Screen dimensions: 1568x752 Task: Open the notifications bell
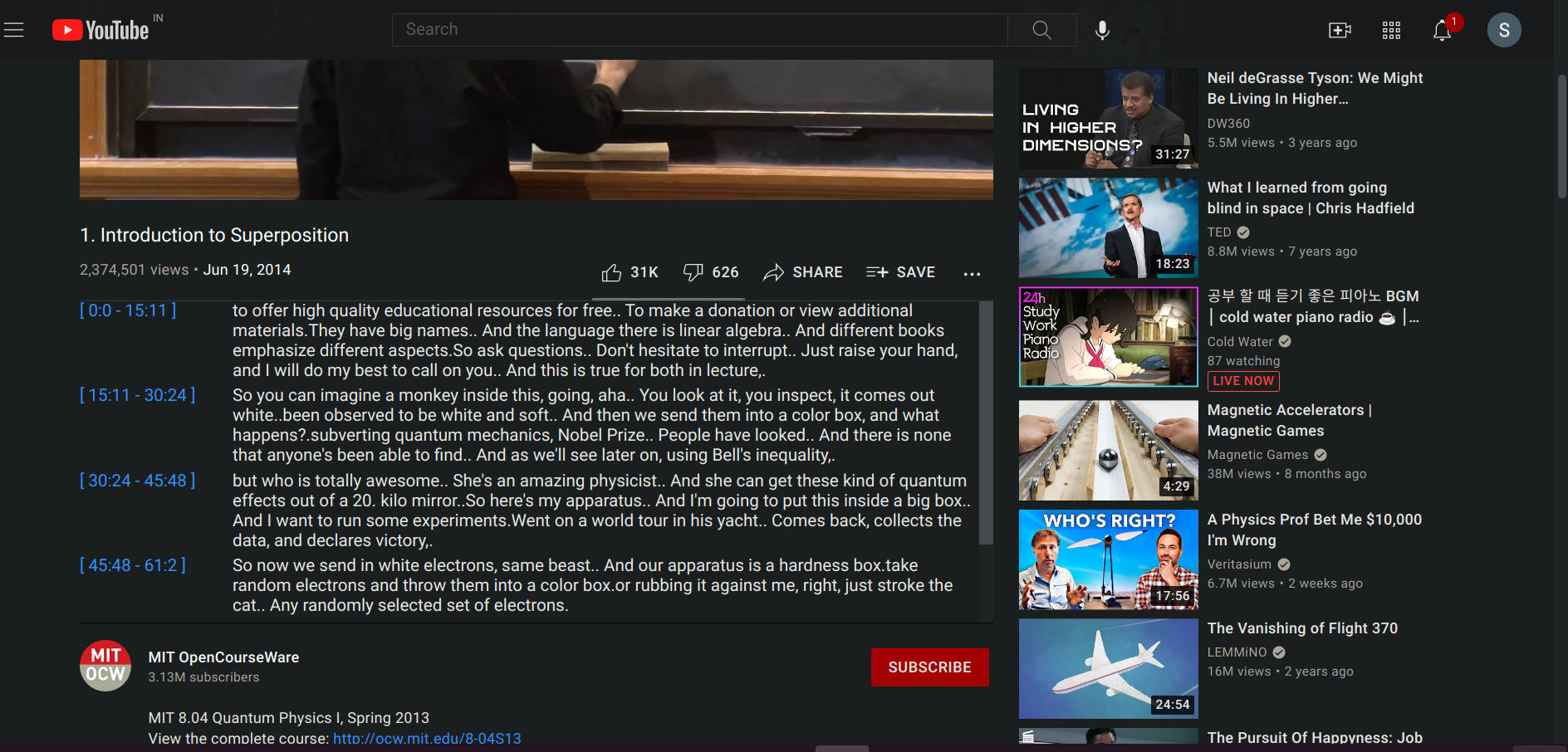pos(1443,31)
